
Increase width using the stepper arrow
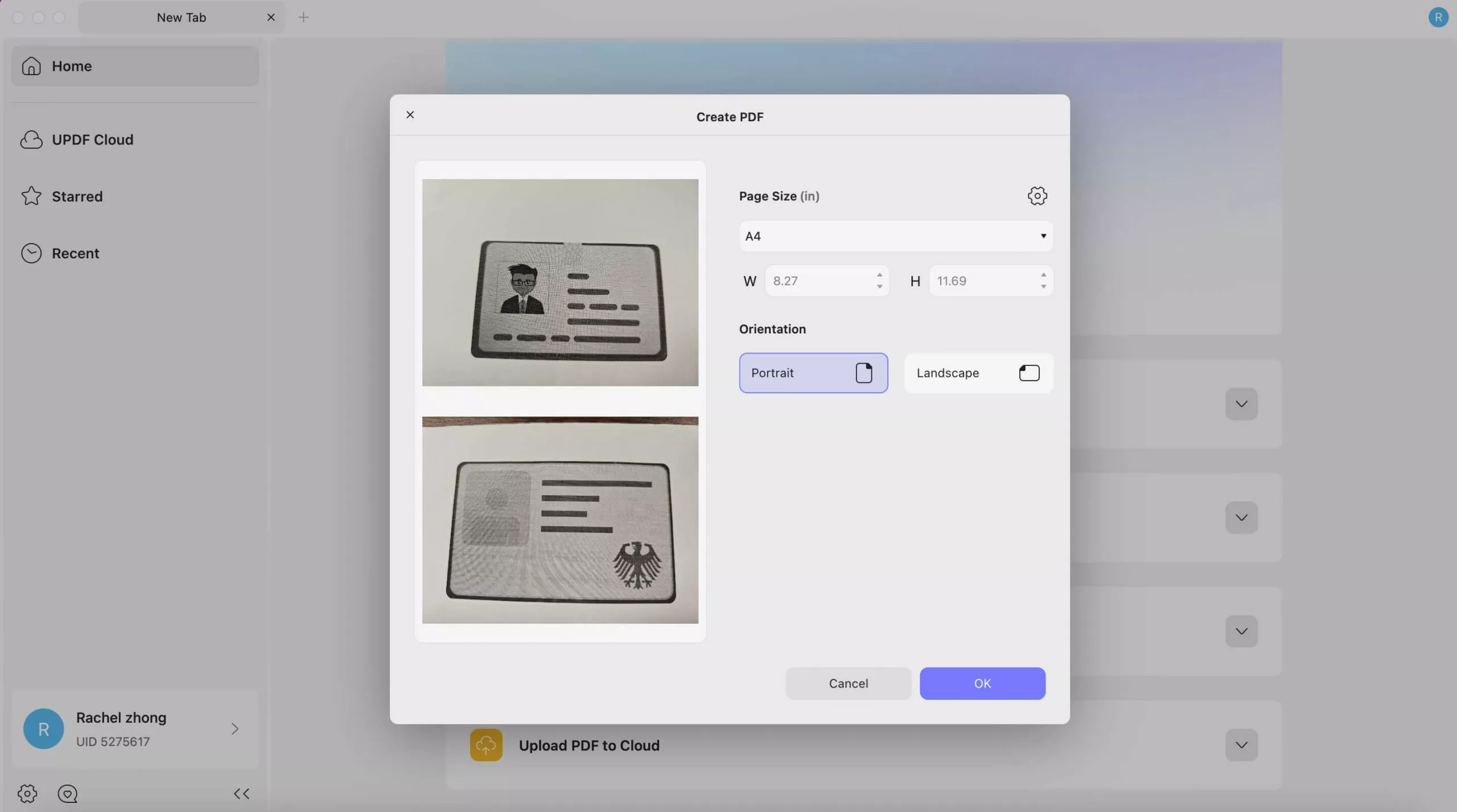click(879, 276)
